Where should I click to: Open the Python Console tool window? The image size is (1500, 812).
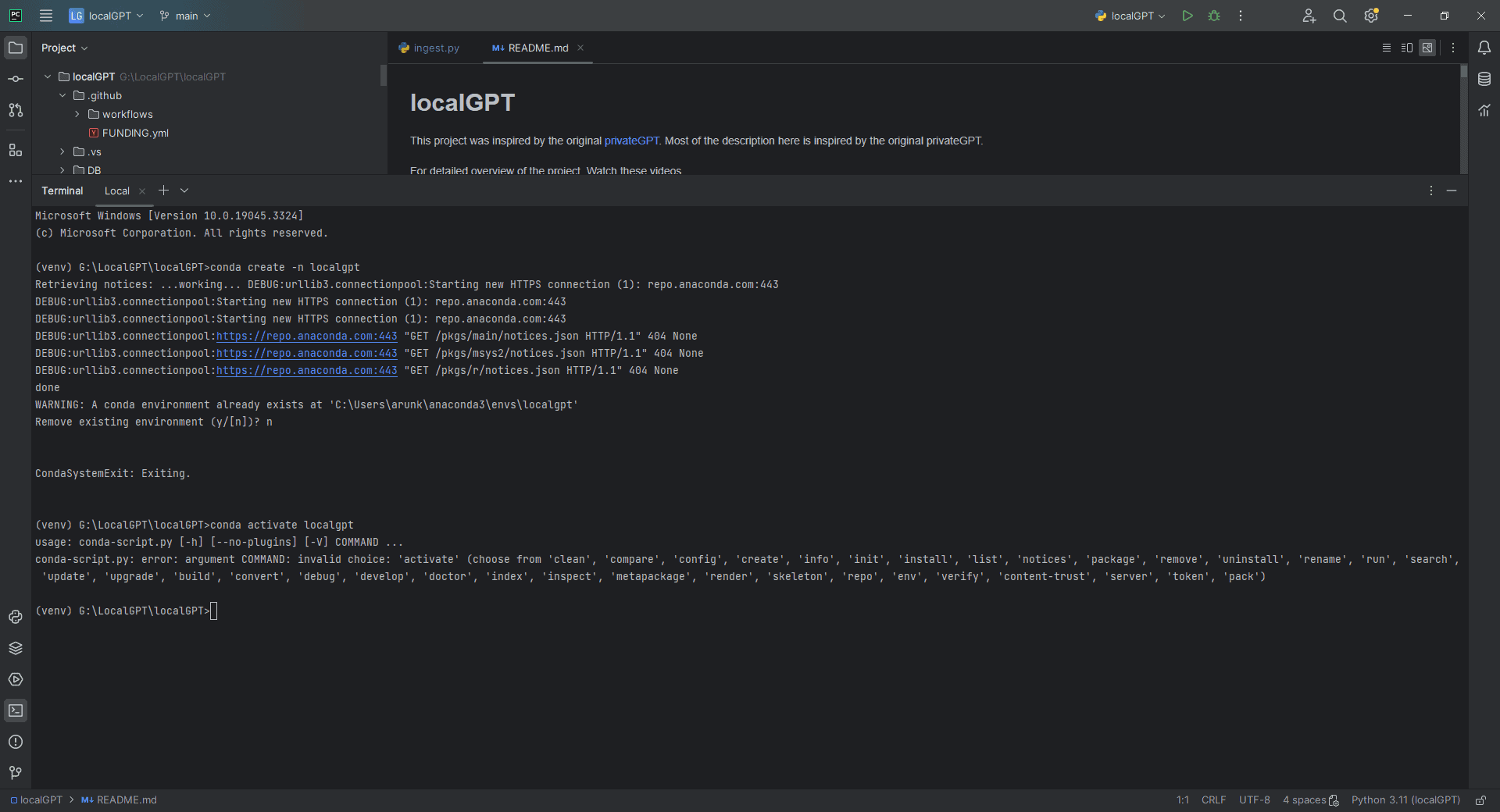(16, 617)
